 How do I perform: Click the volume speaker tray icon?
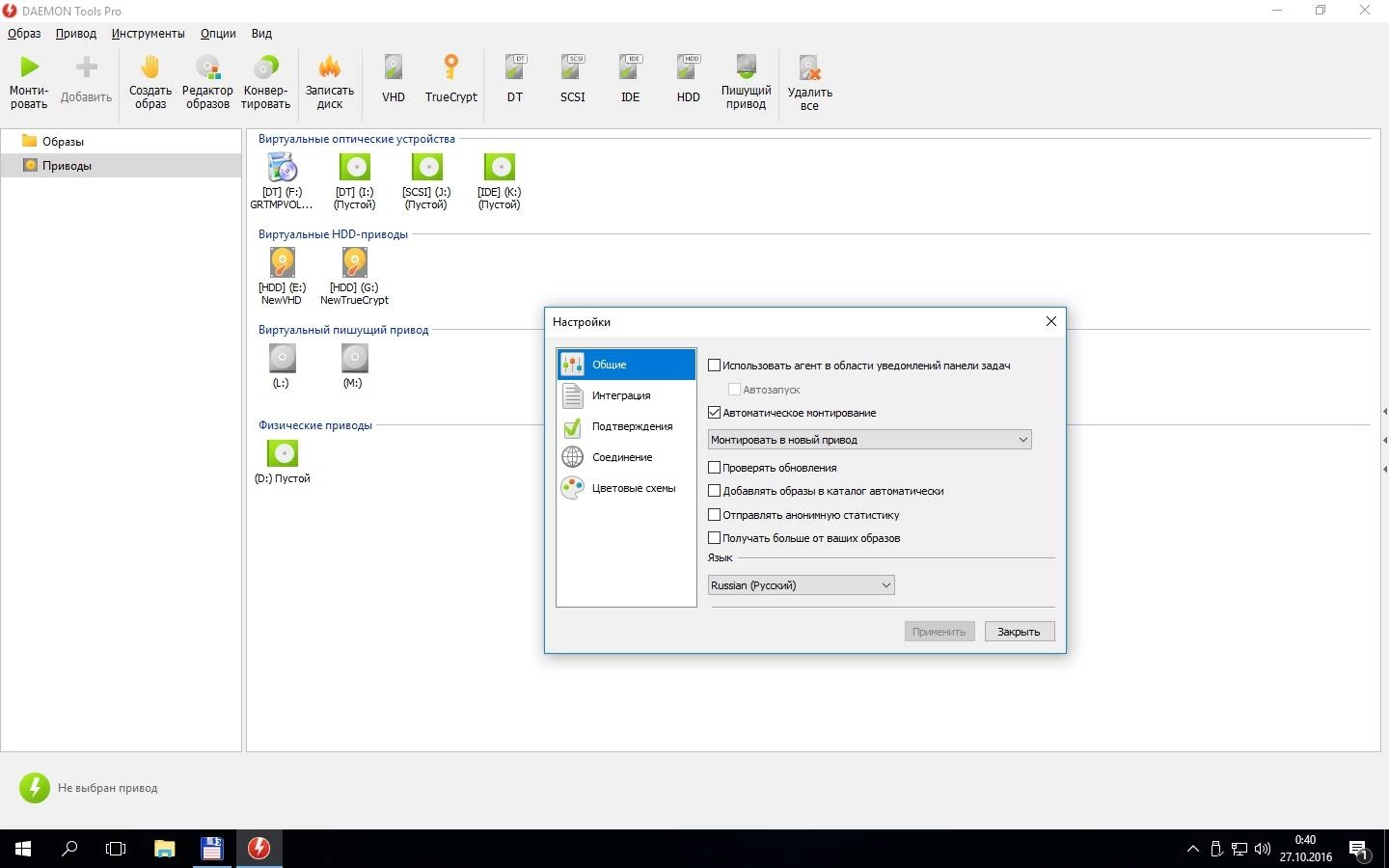(1263, 850)
